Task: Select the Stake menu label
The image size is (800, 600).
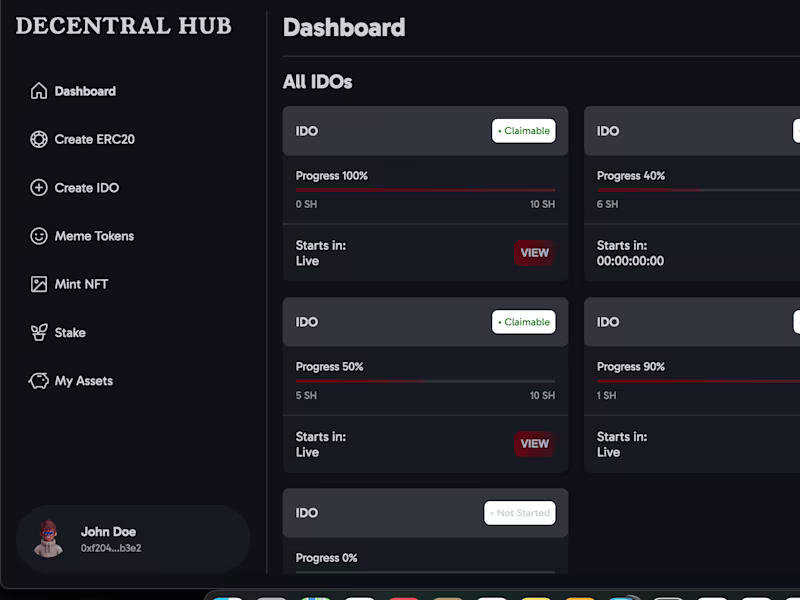Action: pyautogui.click(x=70, y=333)
